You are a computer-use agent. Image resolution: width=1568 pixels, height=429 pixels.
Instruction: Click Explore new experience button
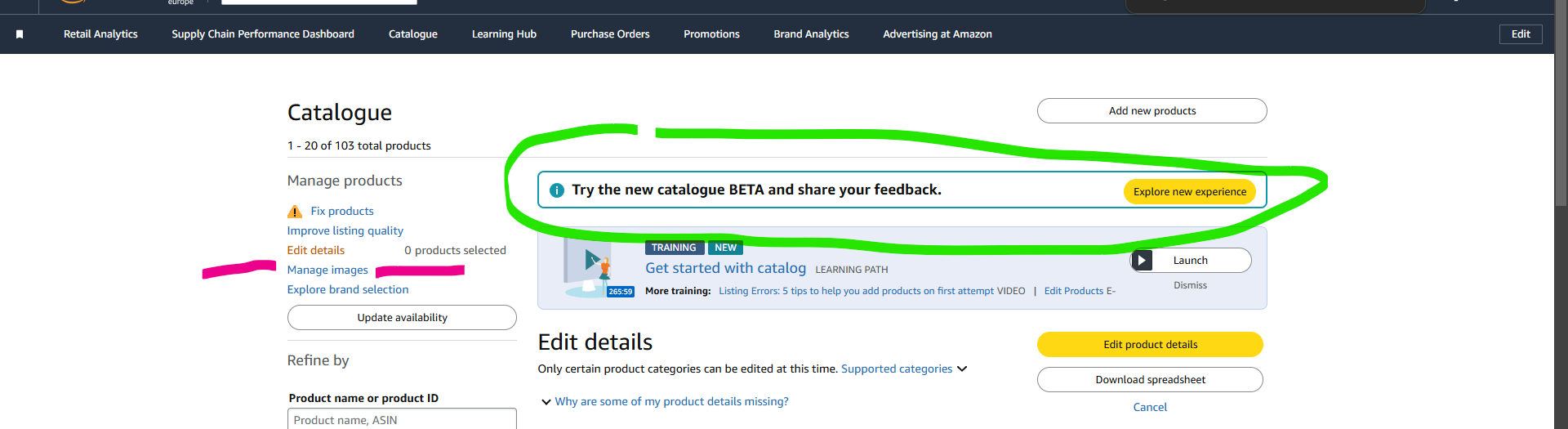1189,192
